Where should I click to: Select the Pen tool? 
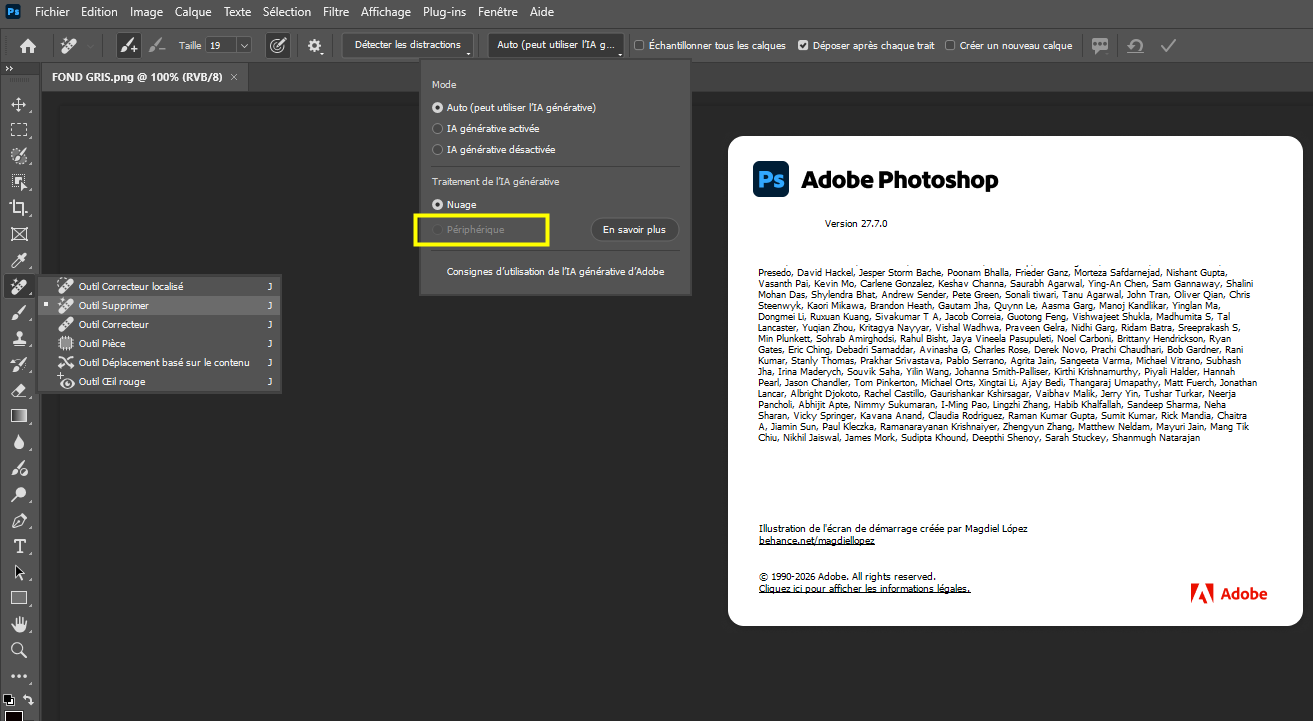(x=18, y=520)
